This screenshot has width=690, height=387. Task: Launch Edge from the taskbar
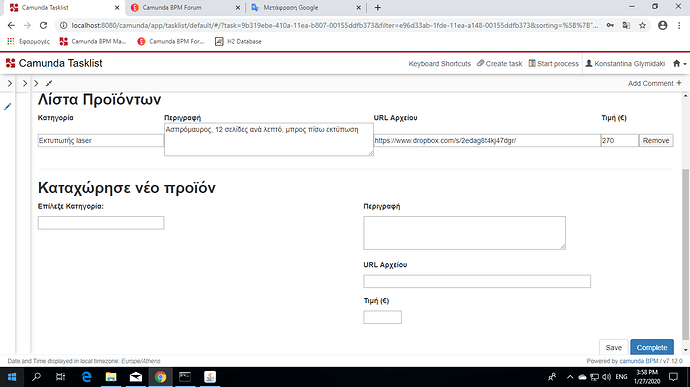pos(86,377)
